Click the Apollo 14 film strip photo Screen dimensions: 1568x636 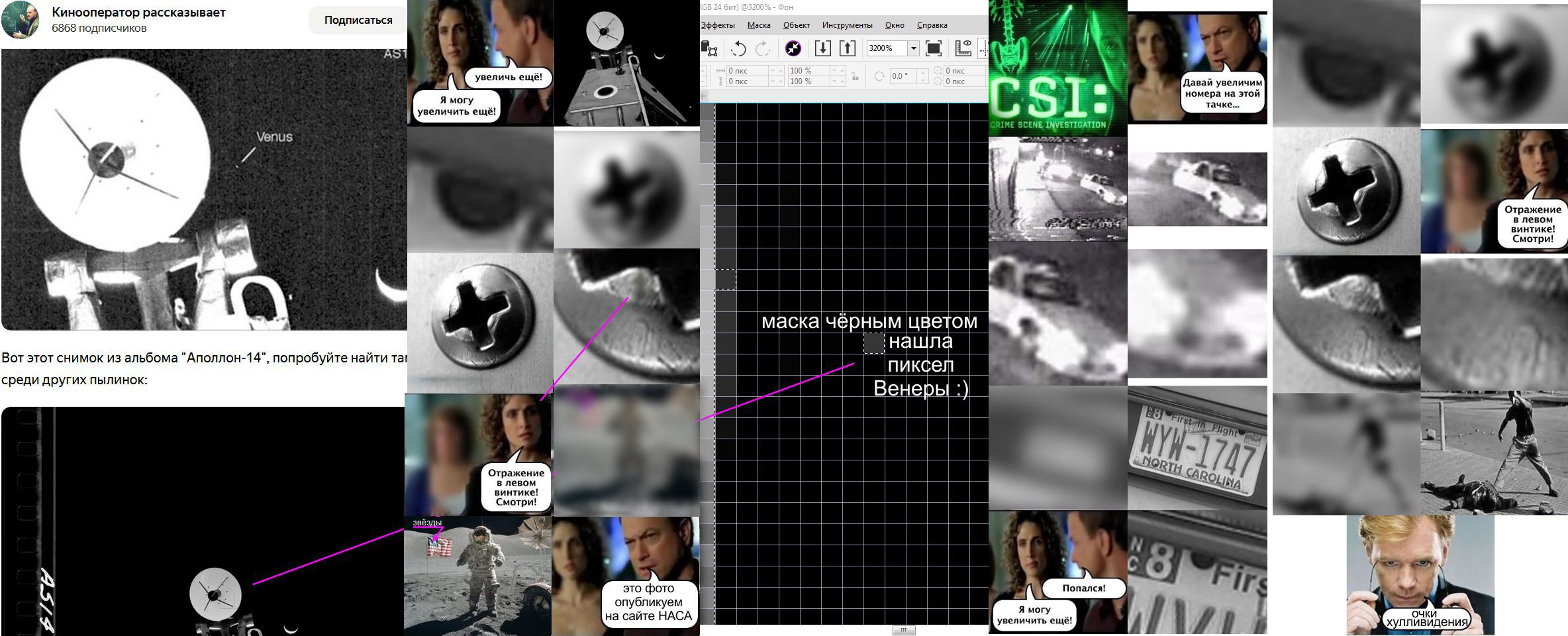[x=204, y=521]
